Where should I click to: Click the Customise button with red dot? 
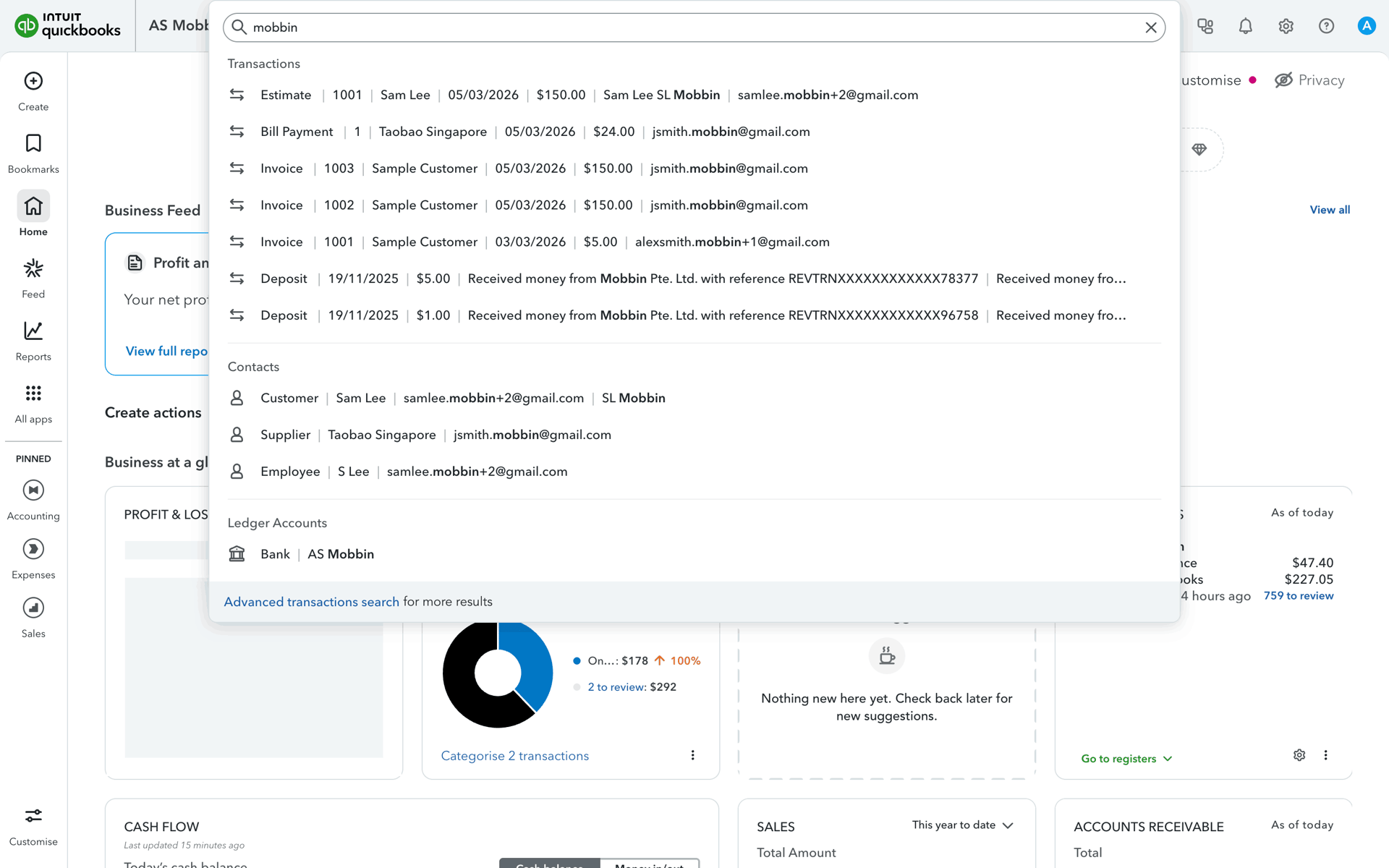tap(1218, 80)
